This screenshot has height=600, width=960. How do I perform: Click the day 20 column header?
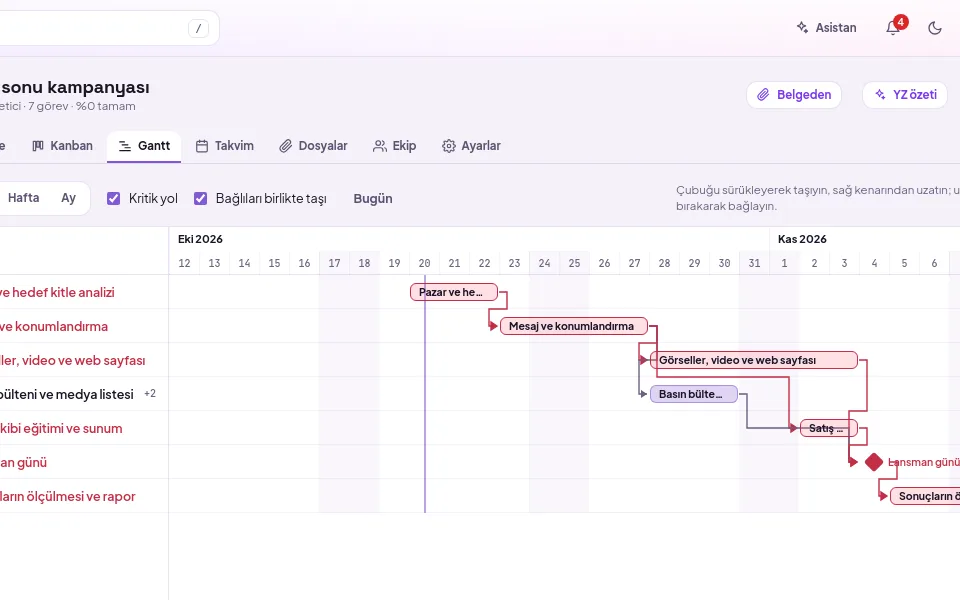coord(424,263)
